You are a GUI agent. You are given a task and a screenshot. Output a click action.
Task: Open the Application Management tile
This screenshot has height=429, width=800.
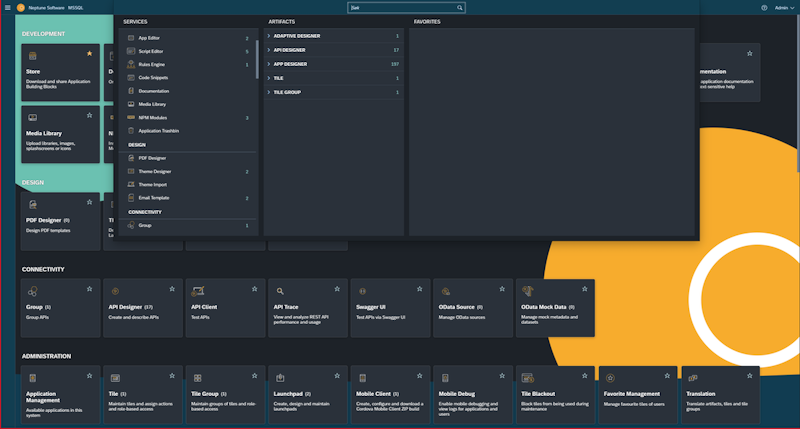pos(60,394)
